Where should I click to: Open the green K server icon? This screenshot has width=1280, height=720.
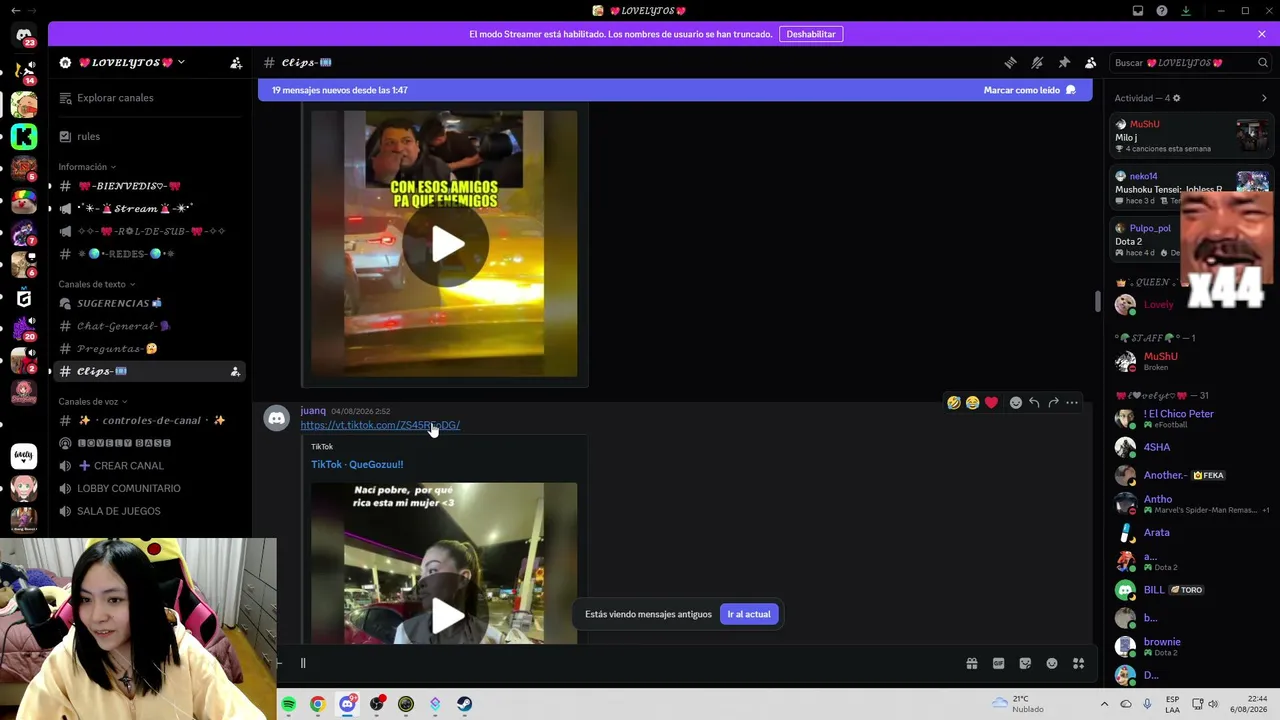(x=24, y=136)
